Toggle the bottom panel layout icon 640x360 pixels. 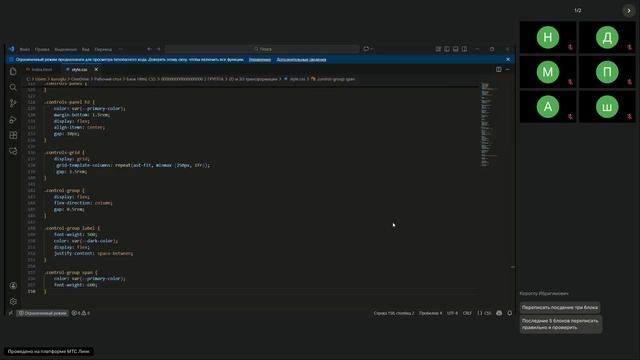(x=456, y=49)
